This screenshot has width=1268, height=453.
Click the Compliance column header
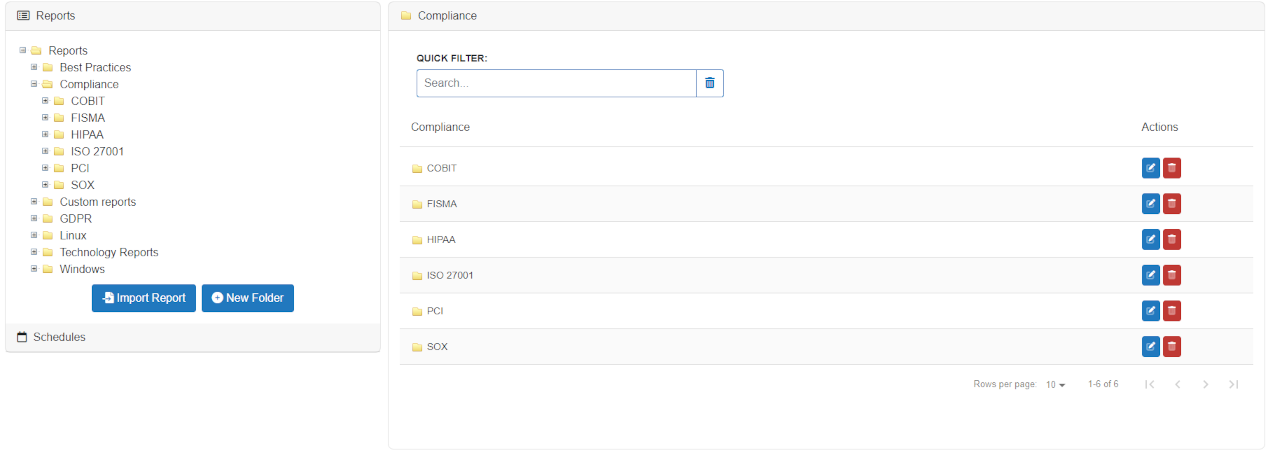(440, 127)
